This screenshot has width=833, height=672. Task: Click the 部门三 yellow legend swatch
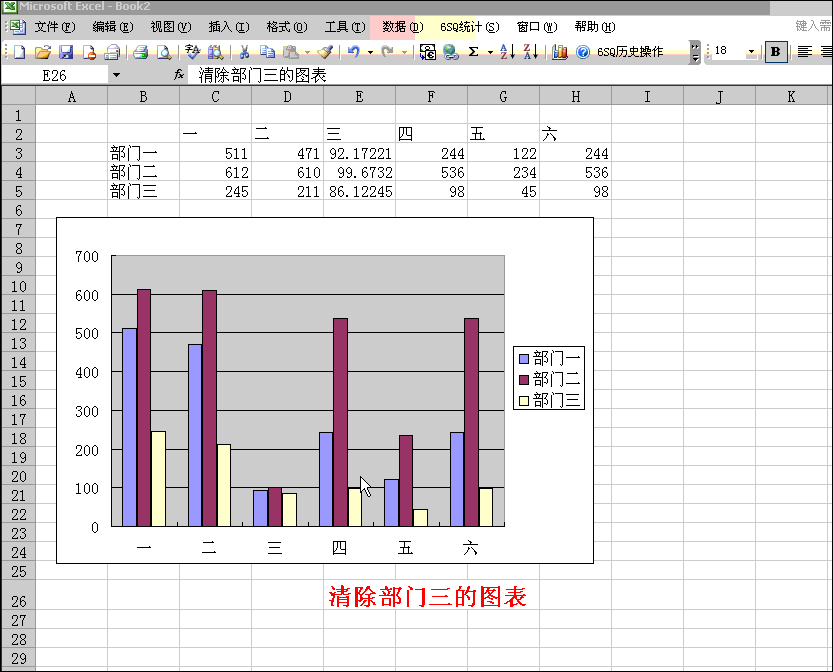click(524, 401)
